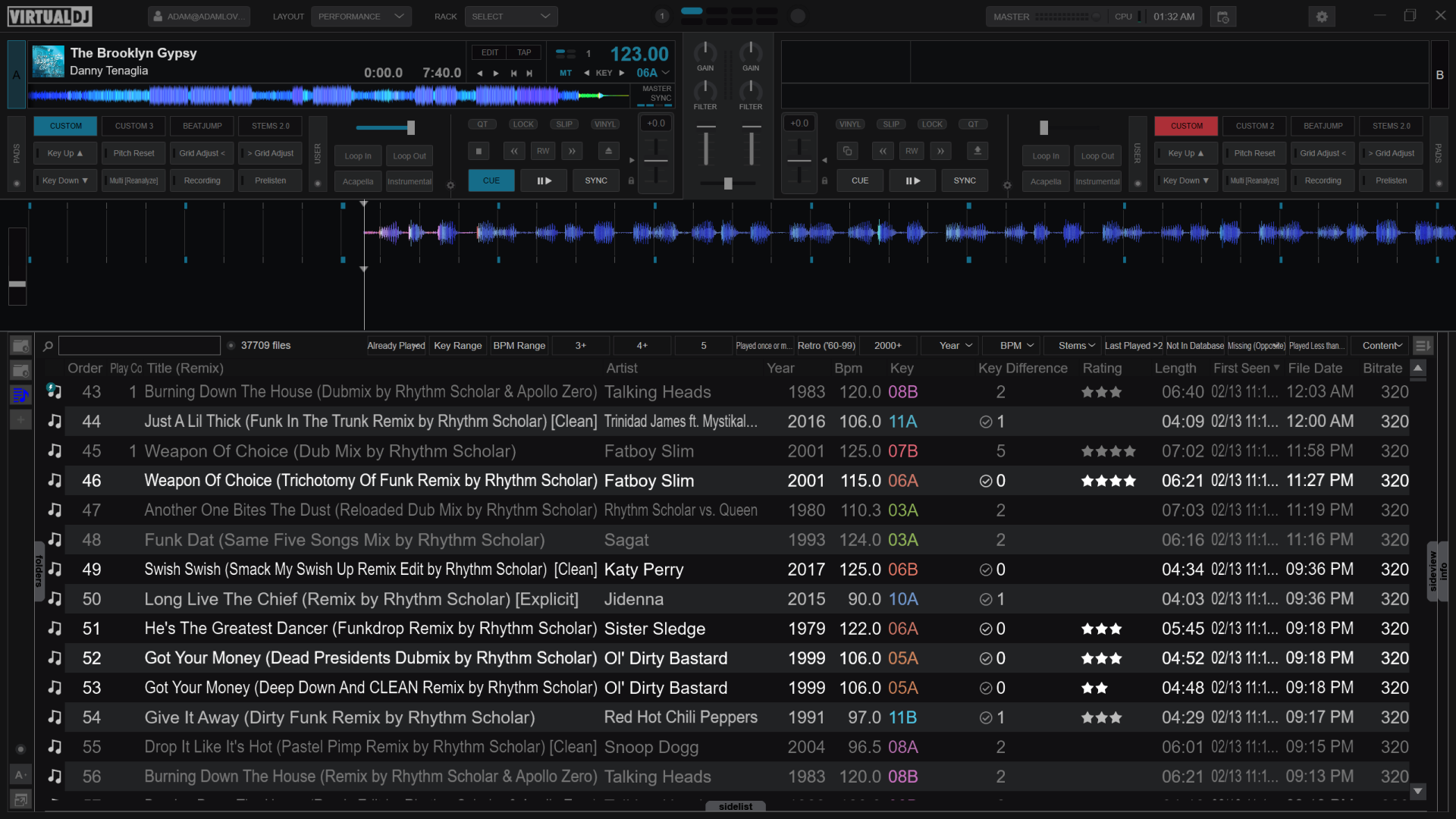Click SYNC on deck B
Screen dimensions: 1456x819
(965, 180)
